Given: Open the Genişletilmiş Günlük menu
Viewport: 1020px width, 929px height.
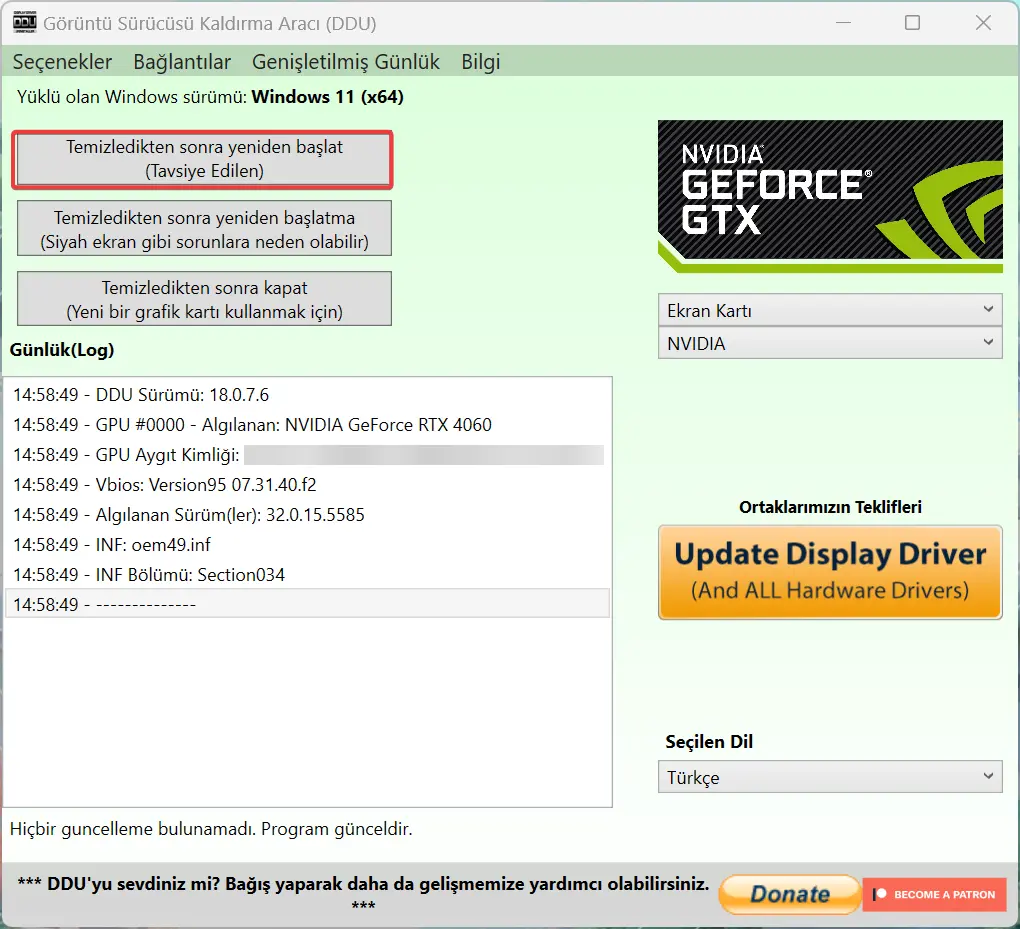Looking at the screenshot, I should 345,62.
